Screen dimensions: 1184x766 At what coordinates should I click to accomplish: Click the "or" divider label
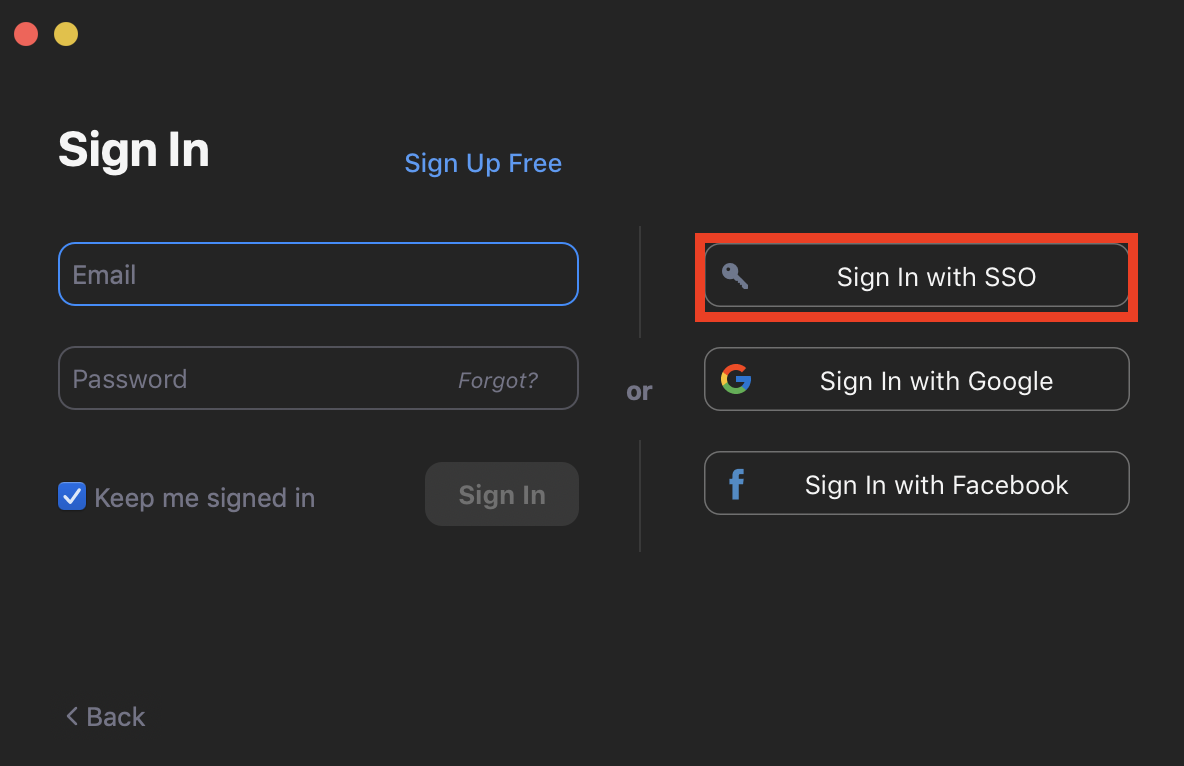[639, 391]
